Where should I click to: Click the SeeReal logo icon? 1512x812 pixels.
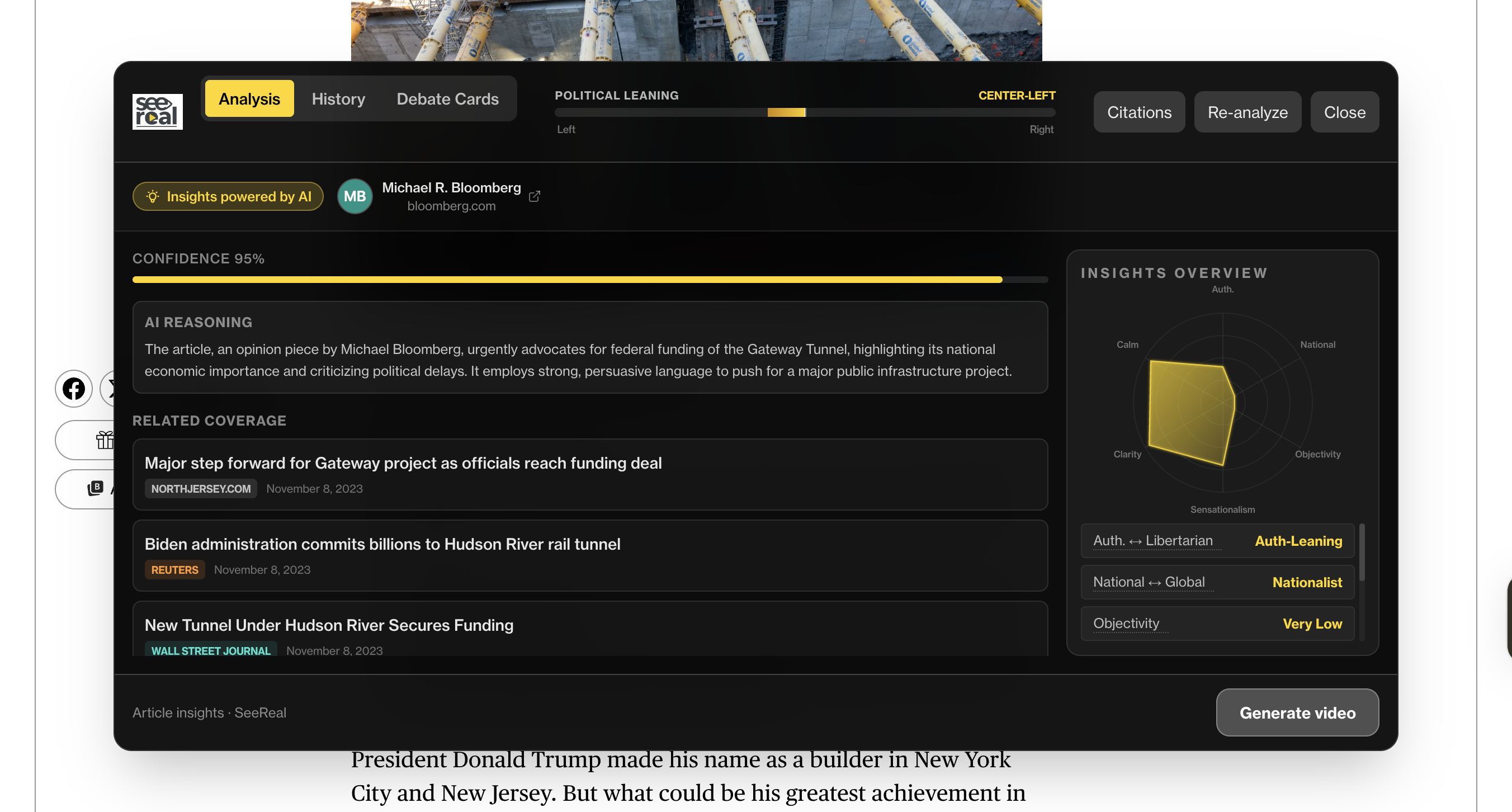coord(157,111)
